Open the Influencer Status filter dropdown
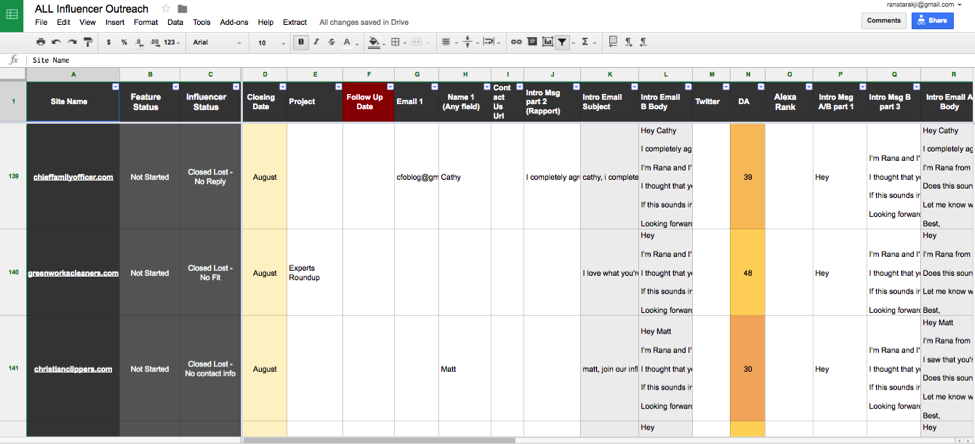 [236, 86]
